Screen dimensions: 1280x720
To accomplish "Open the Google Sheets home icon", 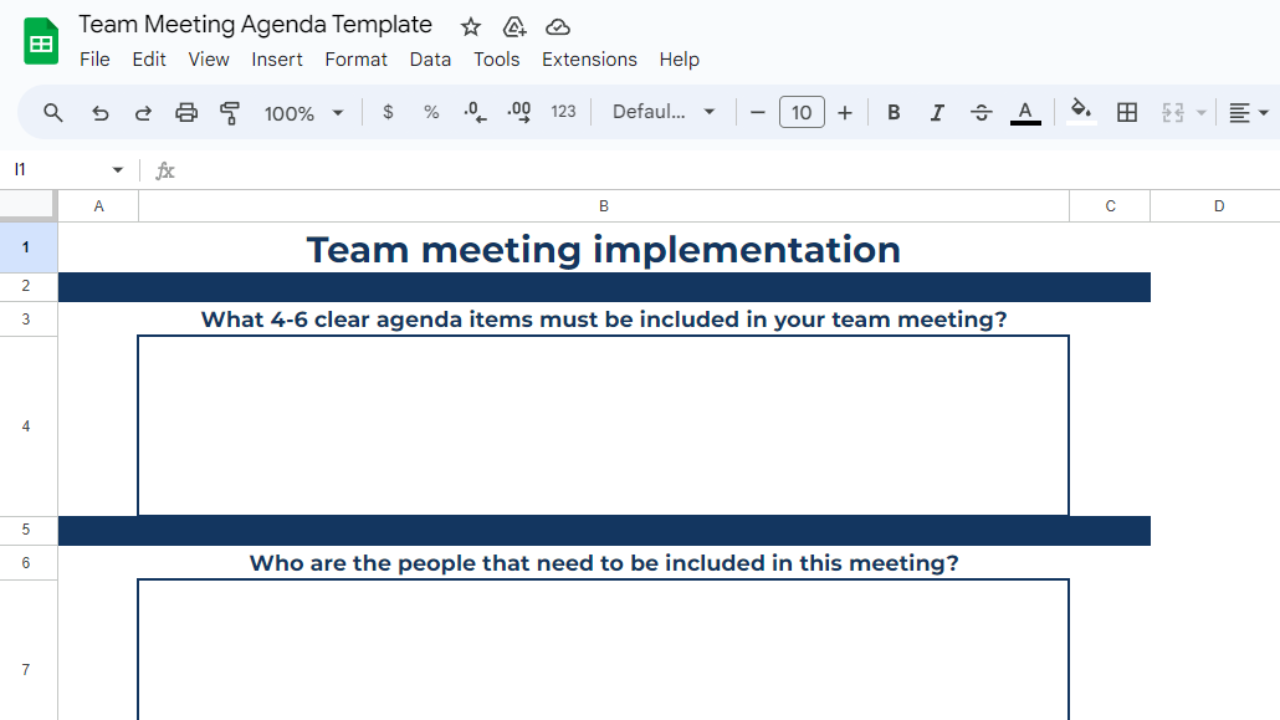I will [x=41, y=42].
